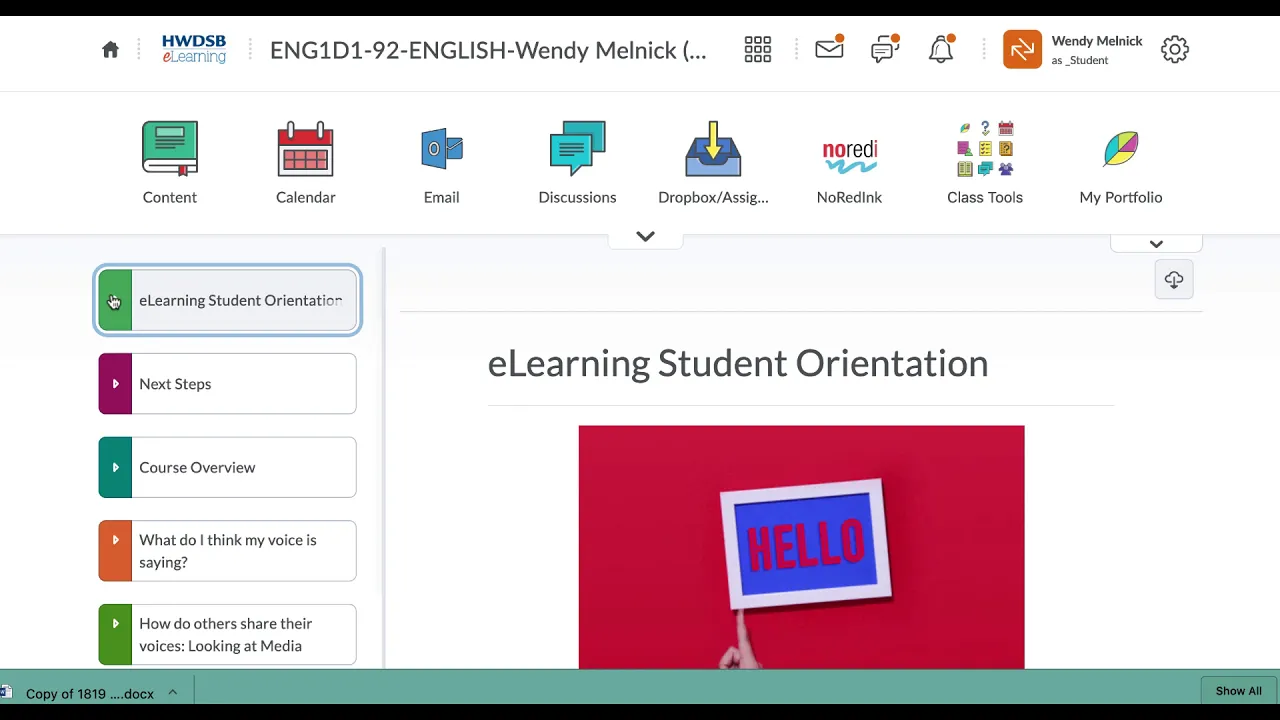
Task: Click the ENG1D1-92-ENGLISH course title link
Action: tap(488, 50)
